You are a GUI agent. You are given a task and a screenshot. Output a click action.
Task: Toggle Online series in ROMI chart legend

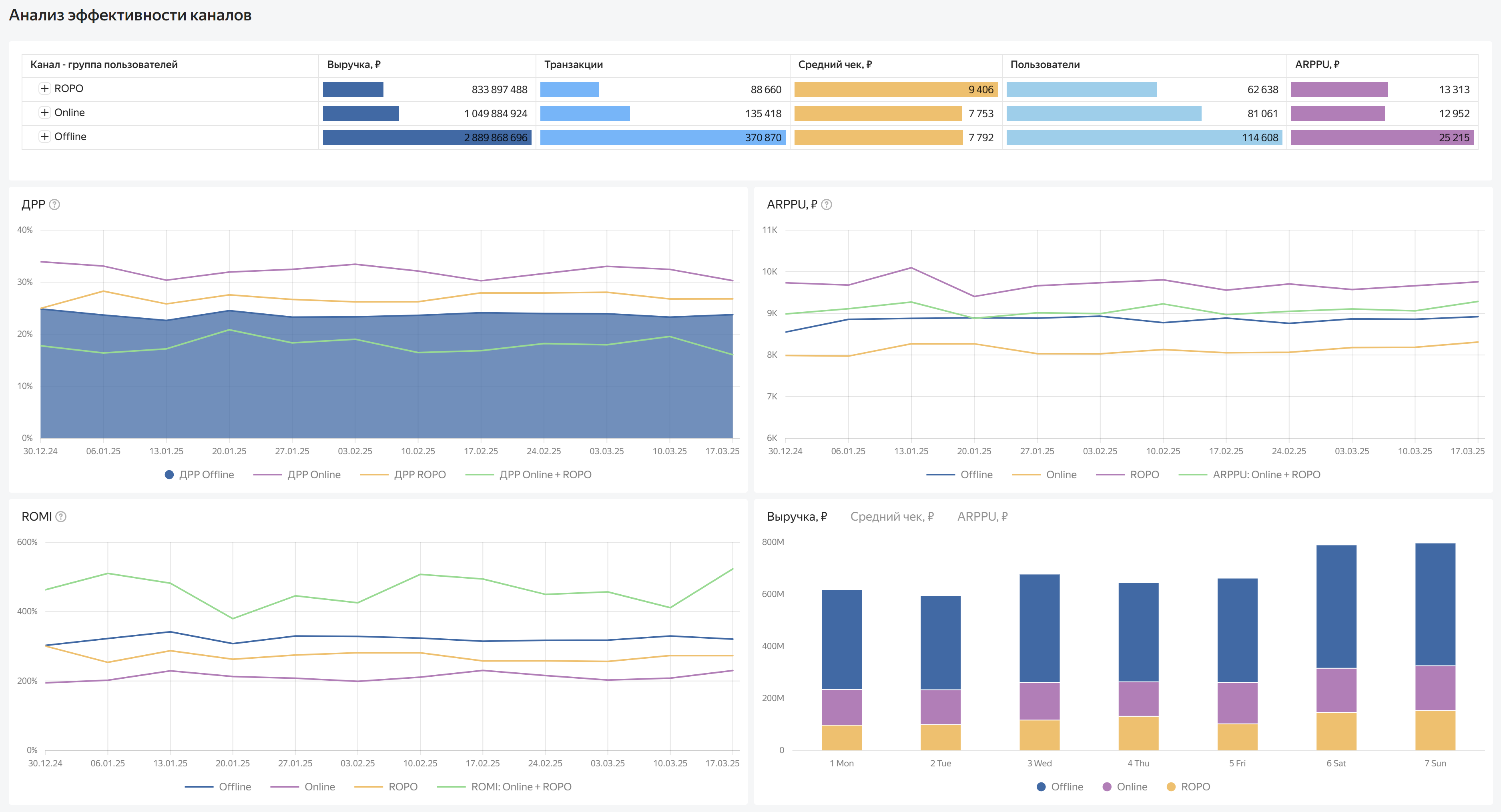coord(303,787)
